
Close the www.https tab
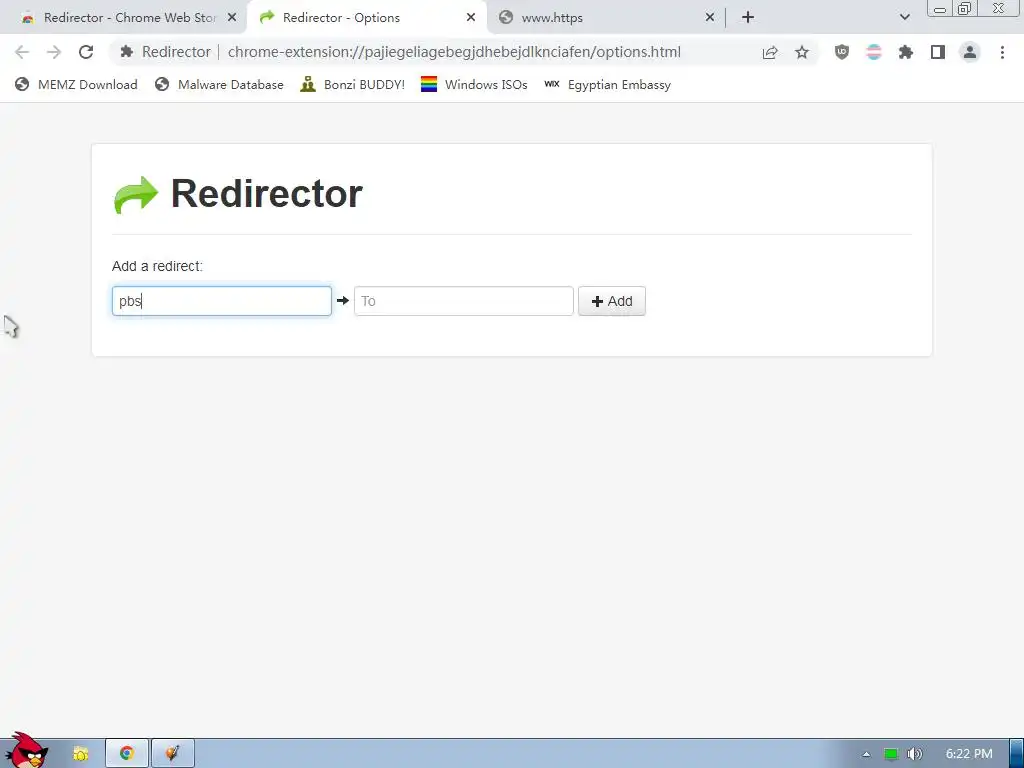710,18
